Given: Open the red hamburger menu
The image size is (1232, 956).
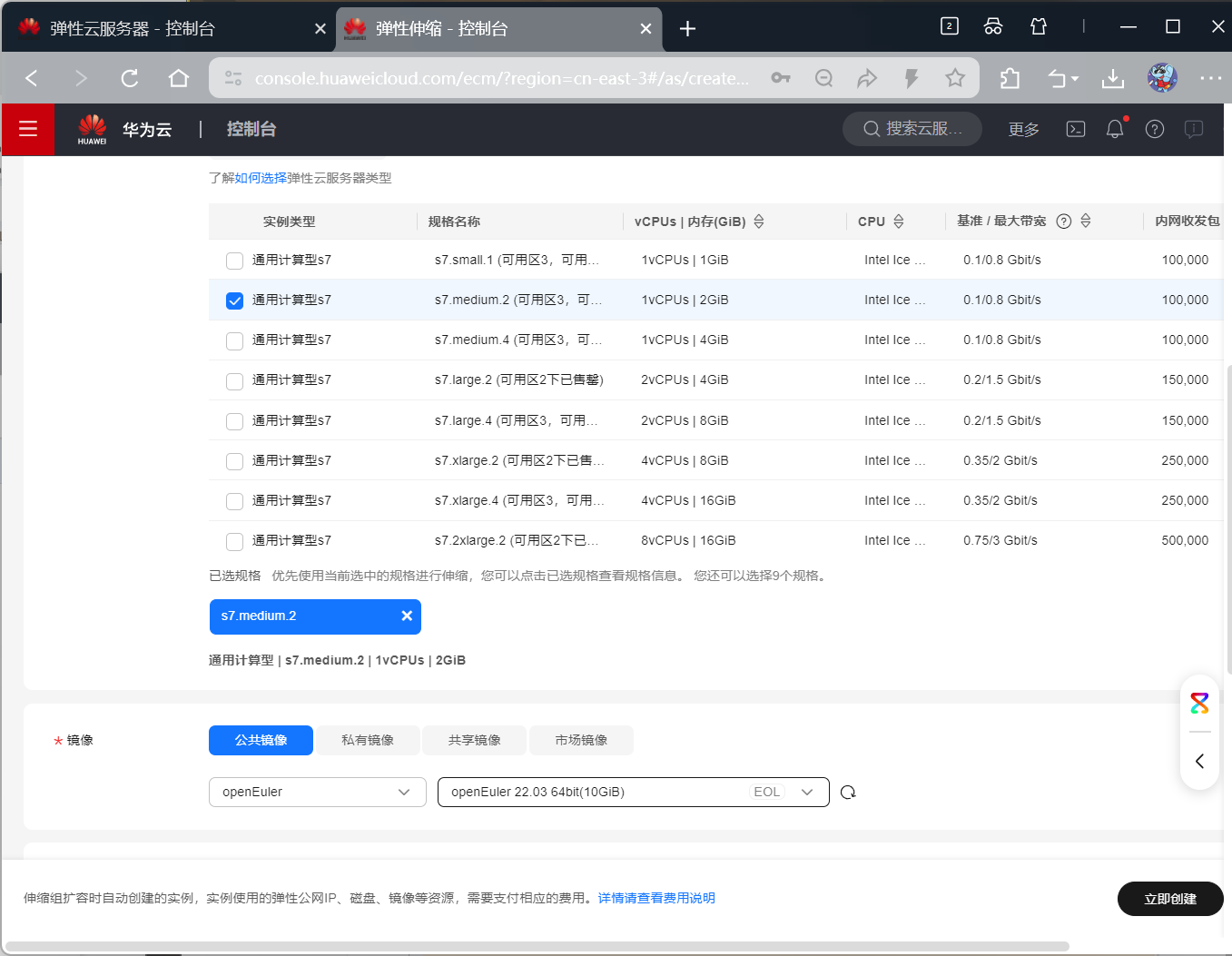Looking at the screenshot, I should click(x=28, y=129).
